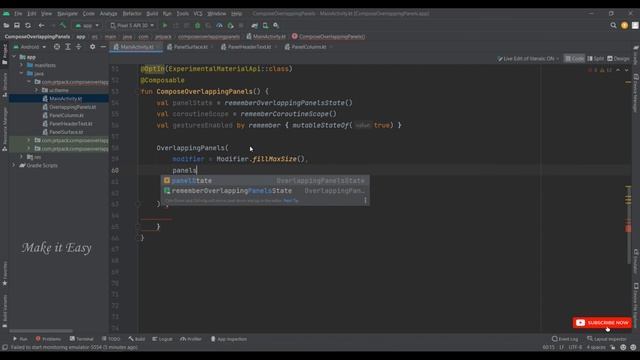
Task: Select PanelHeaderText.kt in project tree
Action: [x=71, y=124]
